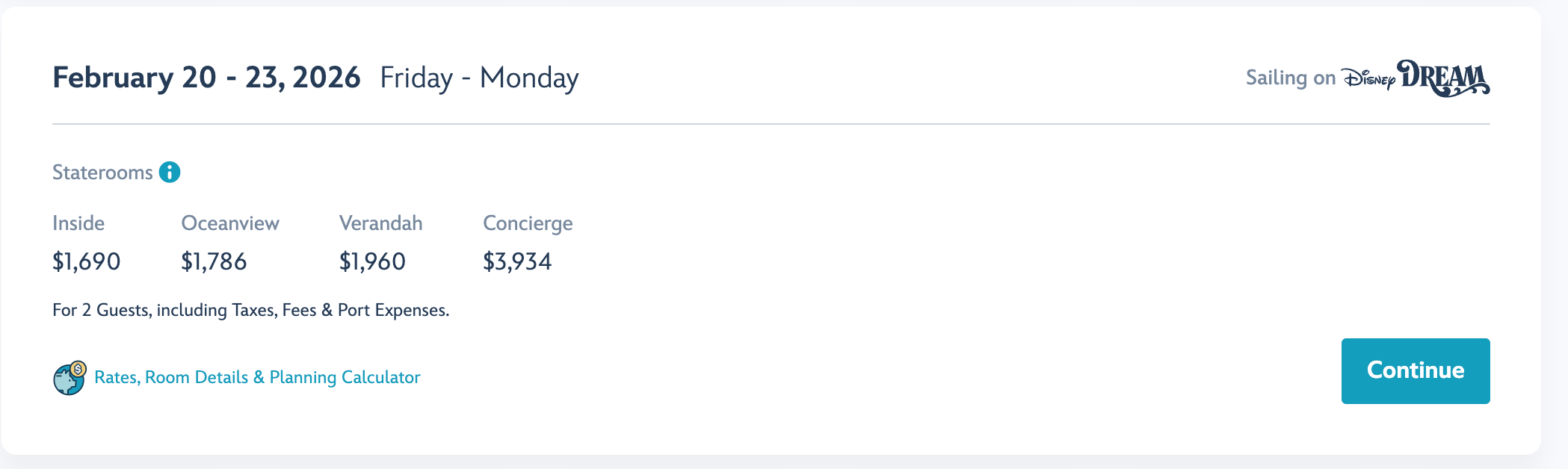Select the Concierge stateroom label
The width and height of the screenshot is (1568, 469).
528,223
